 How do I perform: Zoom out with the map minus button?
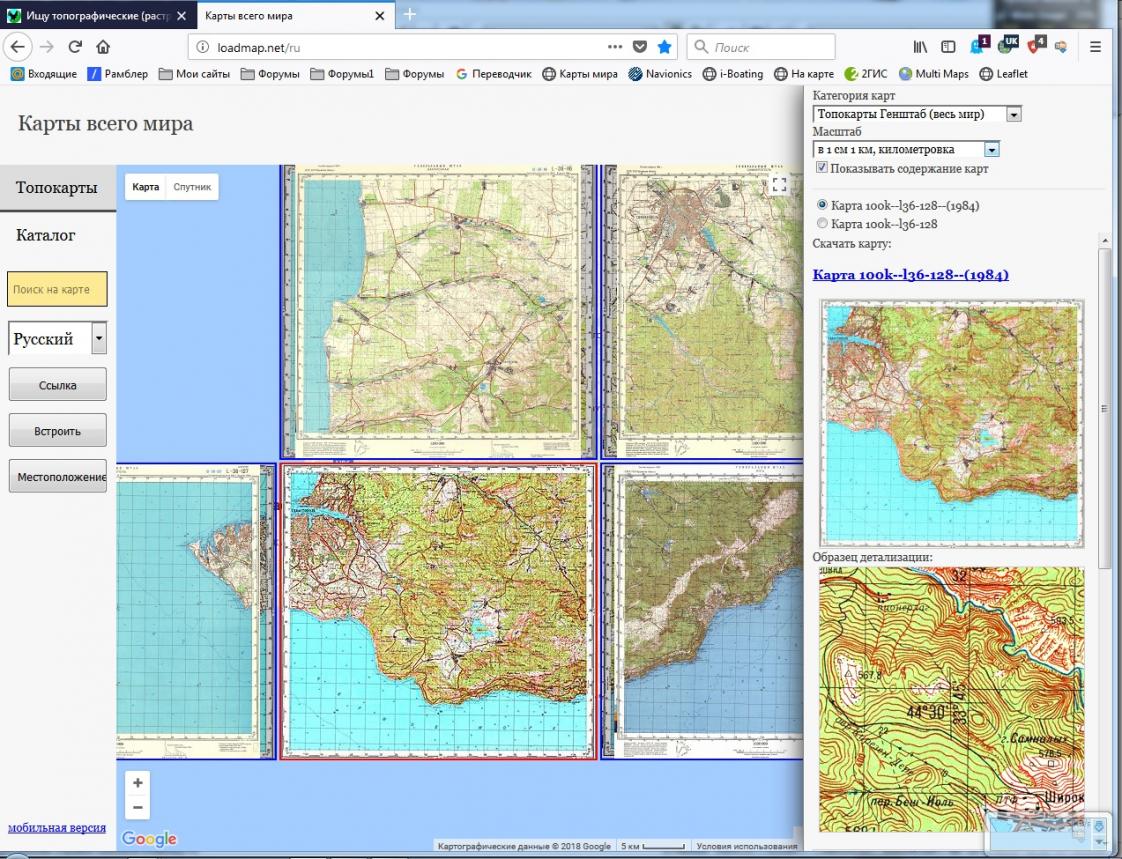(x=138, y=807)
